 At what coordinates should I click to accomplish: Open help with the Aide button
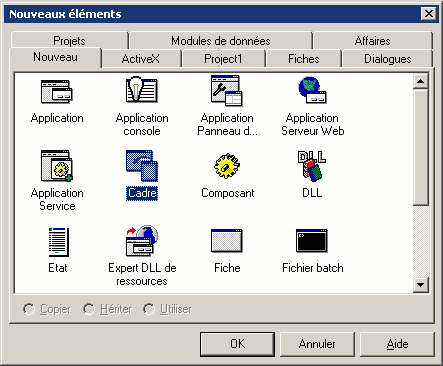point(397,344)
